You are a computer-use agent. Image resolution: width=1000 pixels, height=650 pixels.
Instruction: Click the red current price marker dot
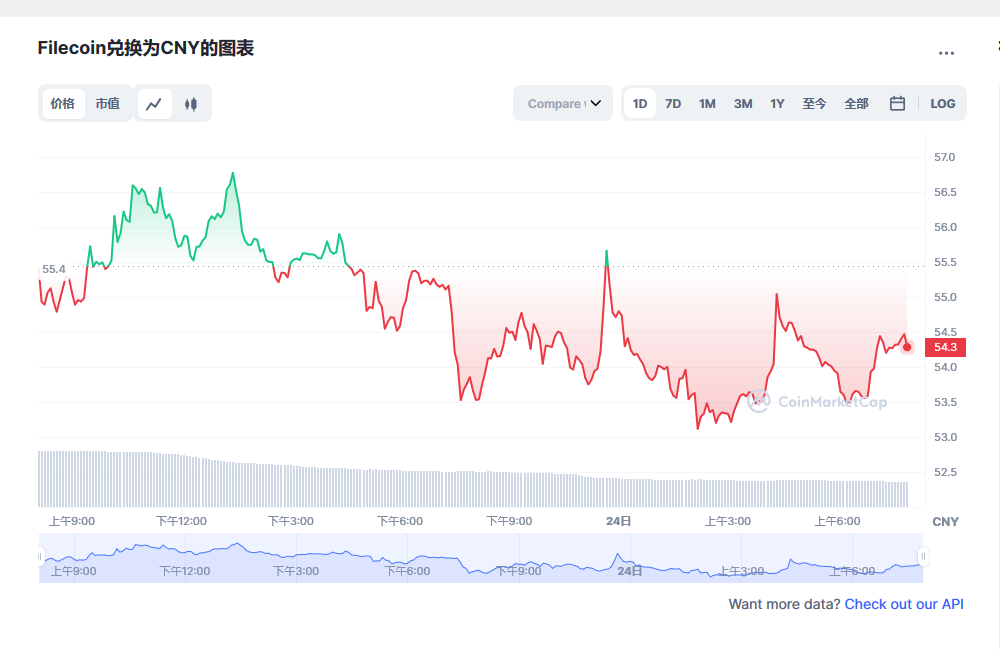[x=907, y=347]
